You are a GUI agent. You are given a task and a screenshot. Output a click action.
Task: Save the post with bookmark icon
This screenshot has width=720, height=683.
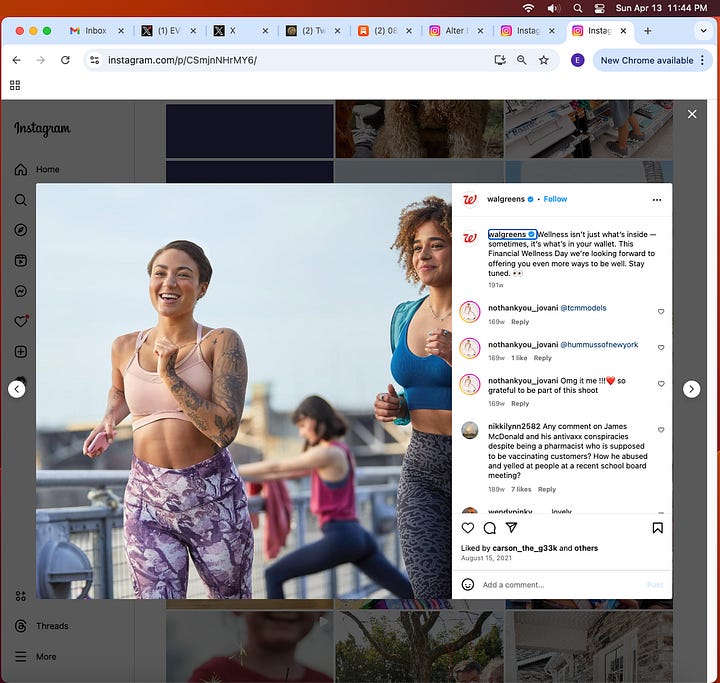pyautogui.click(x=657, y=528)
